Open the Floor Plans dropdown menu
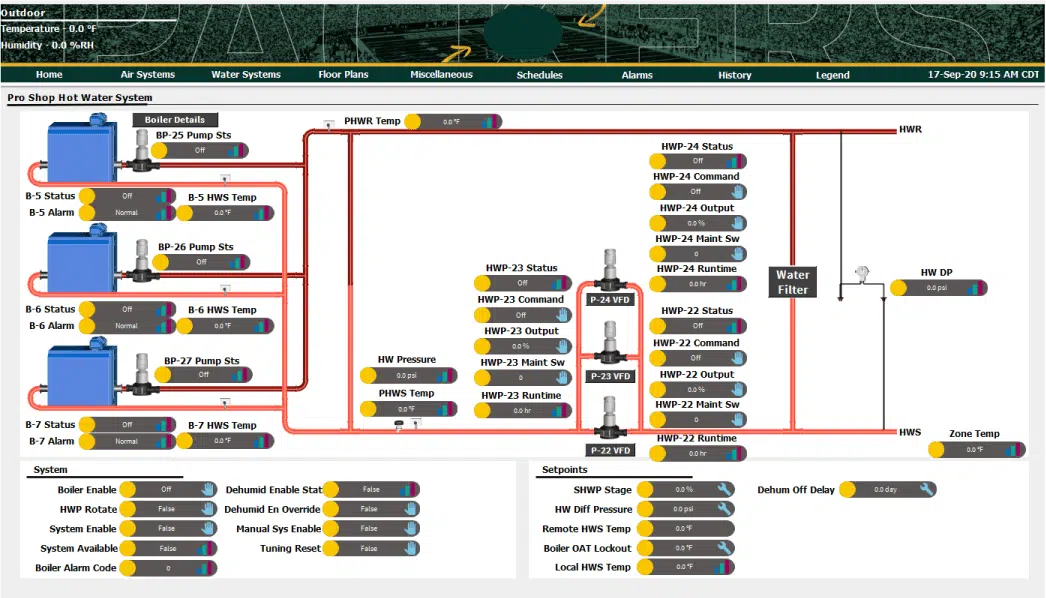1046x598 pixels. pyautogui.click(x=343, y=75)
